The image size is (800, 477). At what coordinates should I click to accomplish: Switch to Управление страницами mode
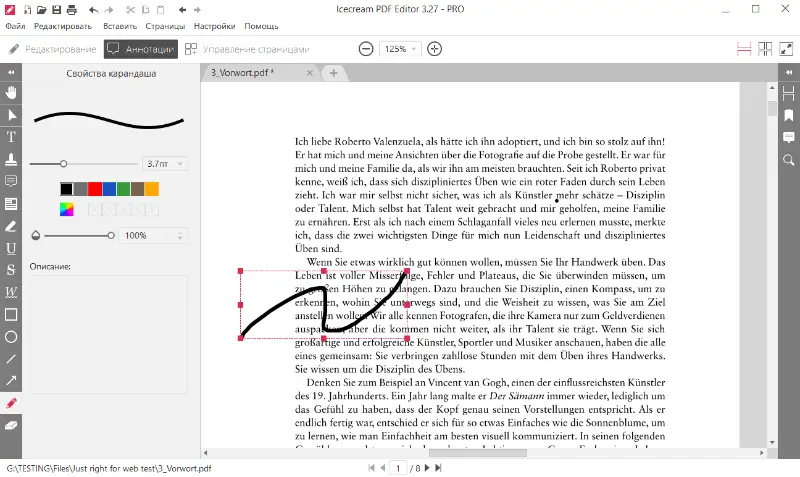pyautogui.click(x=247, y=49)
